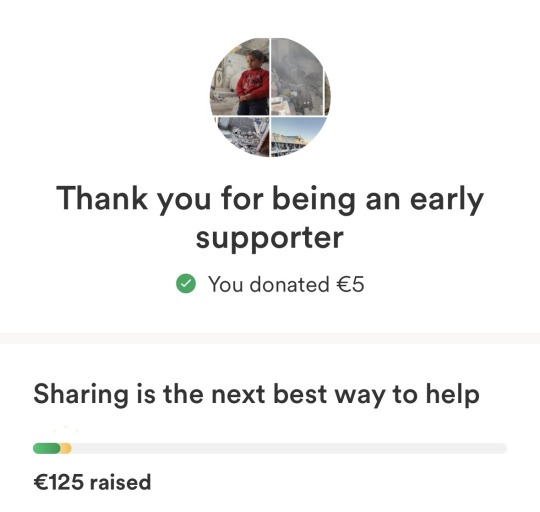The image size is (540, 512).
Task: Click the word 'Sharing' in the section heading
Action: [x=81, y=395]
